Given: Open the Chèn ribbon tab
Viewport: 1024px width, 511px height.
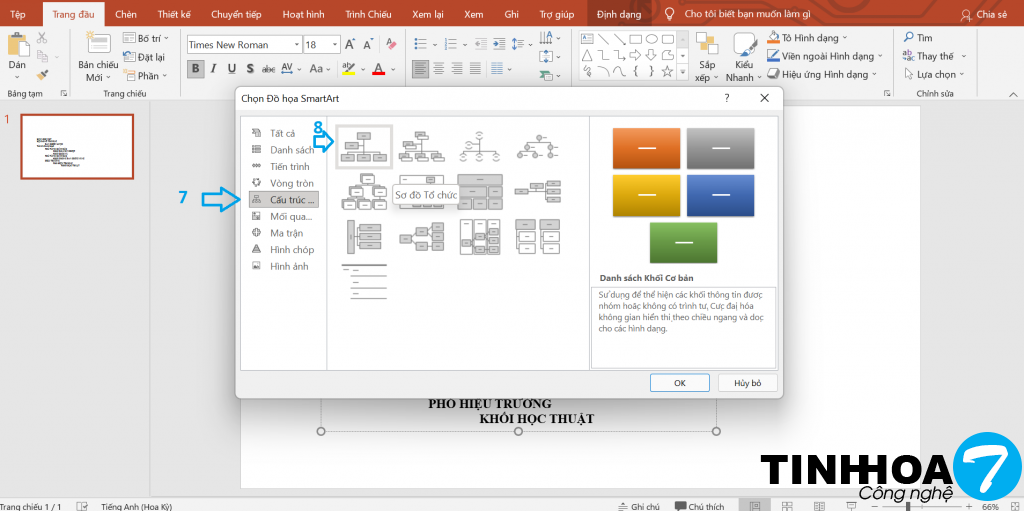Looking at the screenshot, I should click(x=126, y=15).
